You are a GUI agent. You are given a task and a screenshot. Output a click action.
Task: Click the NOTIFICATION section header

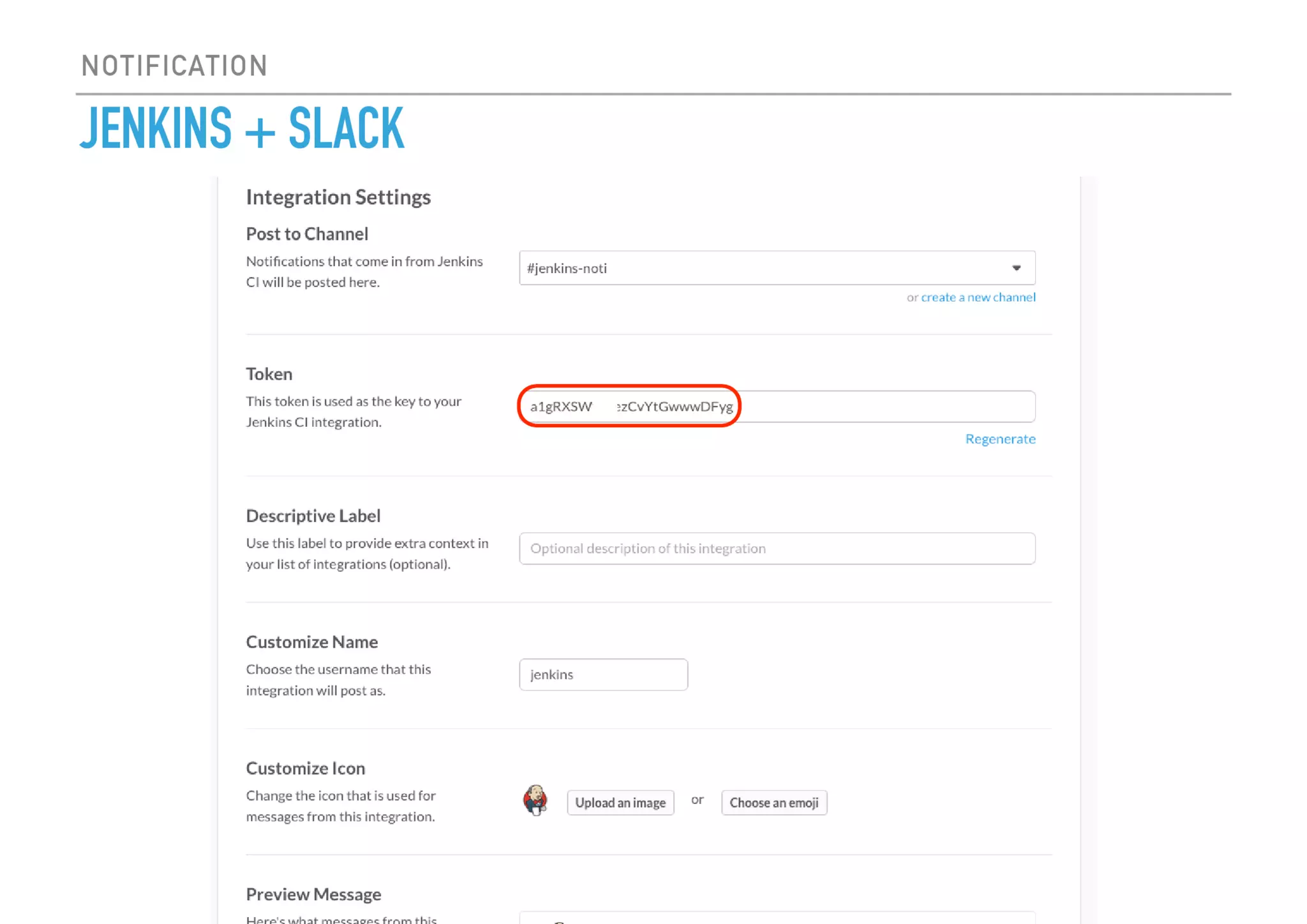(x=174, y=66)
